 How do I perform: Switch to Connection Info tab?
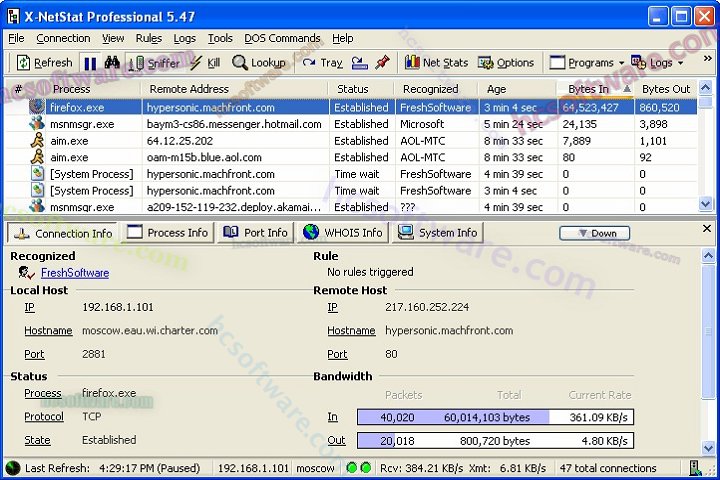click(63, 233)
